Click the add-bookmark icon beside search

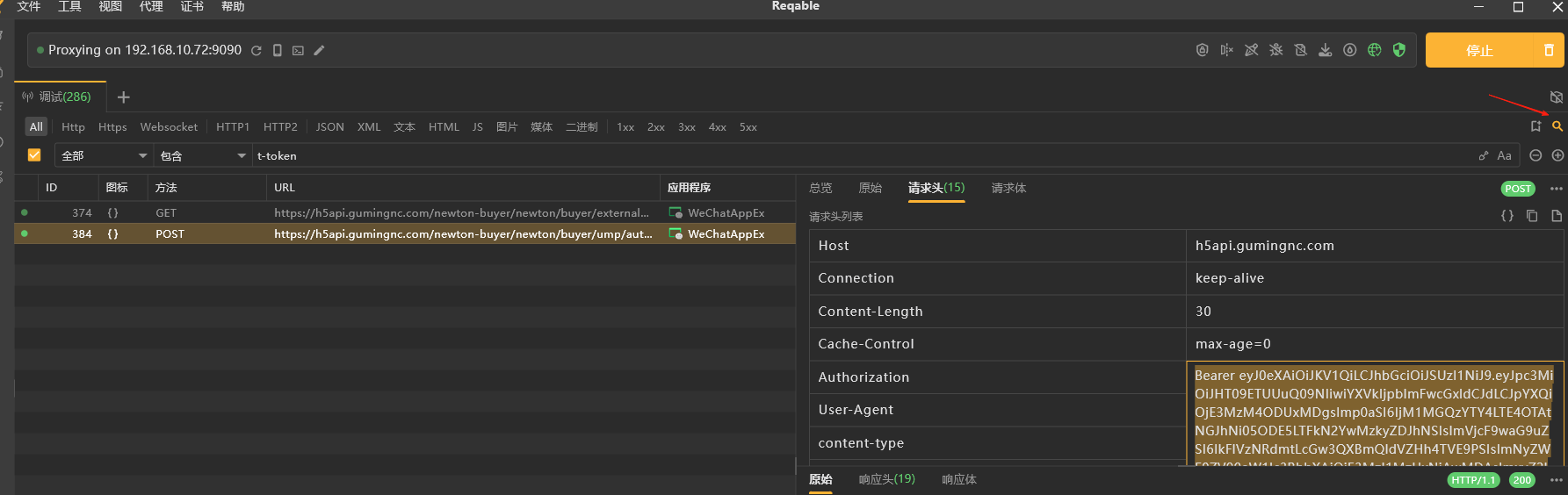(x=1535, y=126)
